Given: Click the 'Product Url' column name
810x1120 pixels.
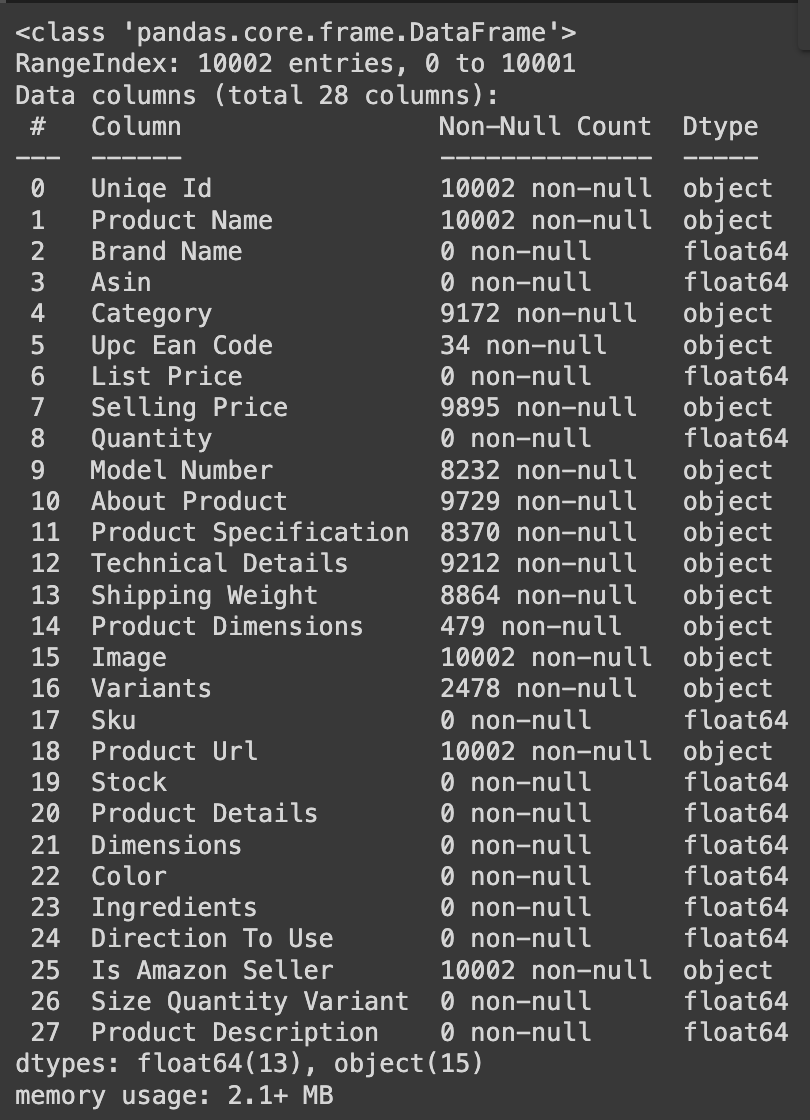Looking at the screenshot, I should tap(174, 751).
